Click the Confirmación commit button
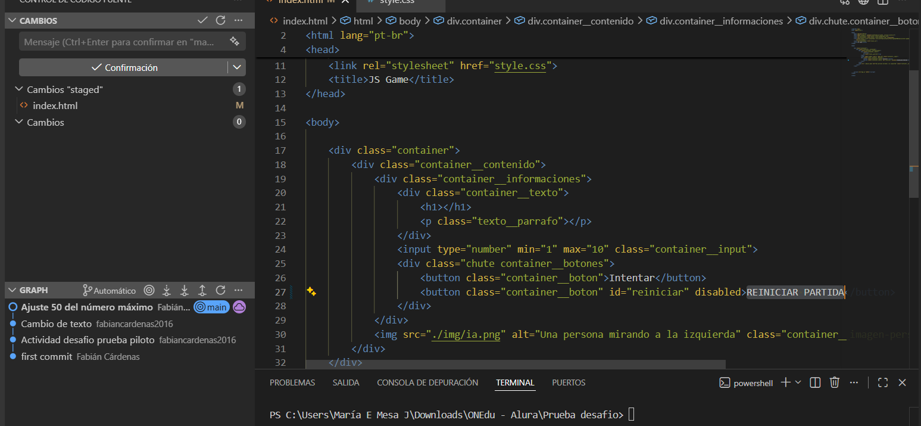921x426 pixels. (x=124, y=68)
